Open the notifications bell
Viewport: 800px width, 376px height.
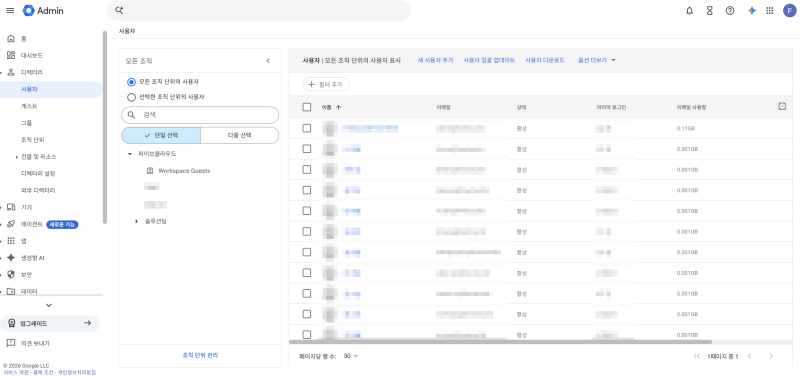coord(689,11)
